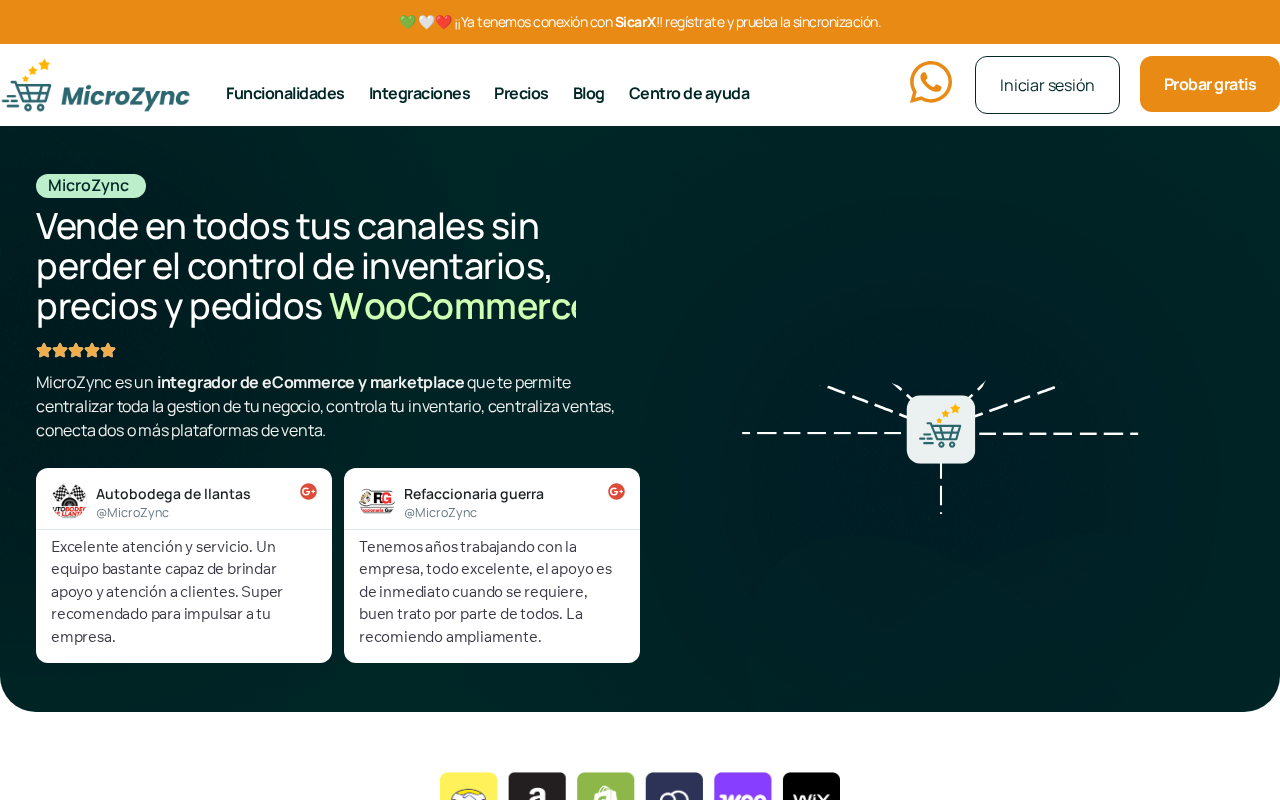This screenshot has width=1280, height=800.
Task: Click Google+ icon on Autobodega review
Action: (x=308, y=491)
